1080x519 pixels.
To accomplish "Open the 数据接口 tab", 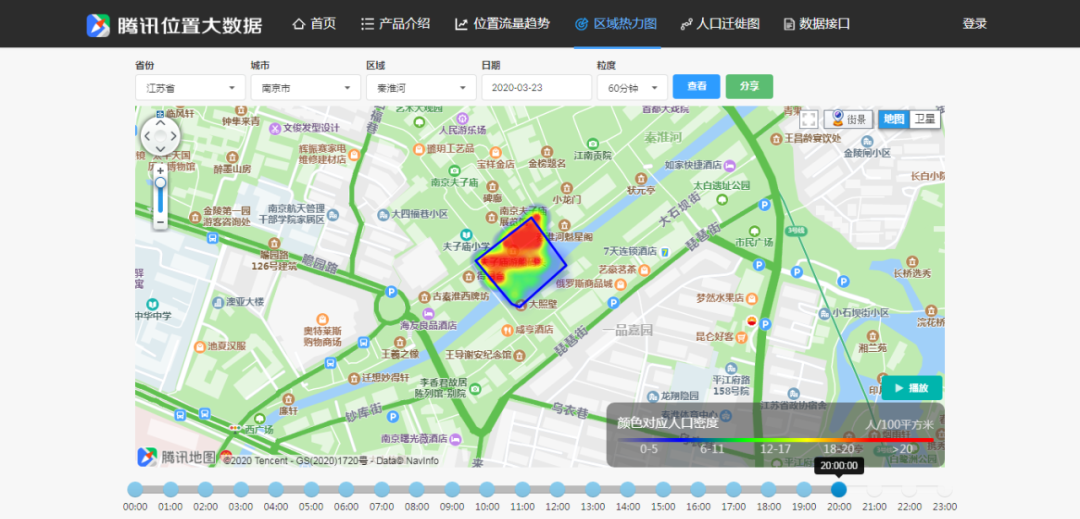I will [x=817, y=24].
